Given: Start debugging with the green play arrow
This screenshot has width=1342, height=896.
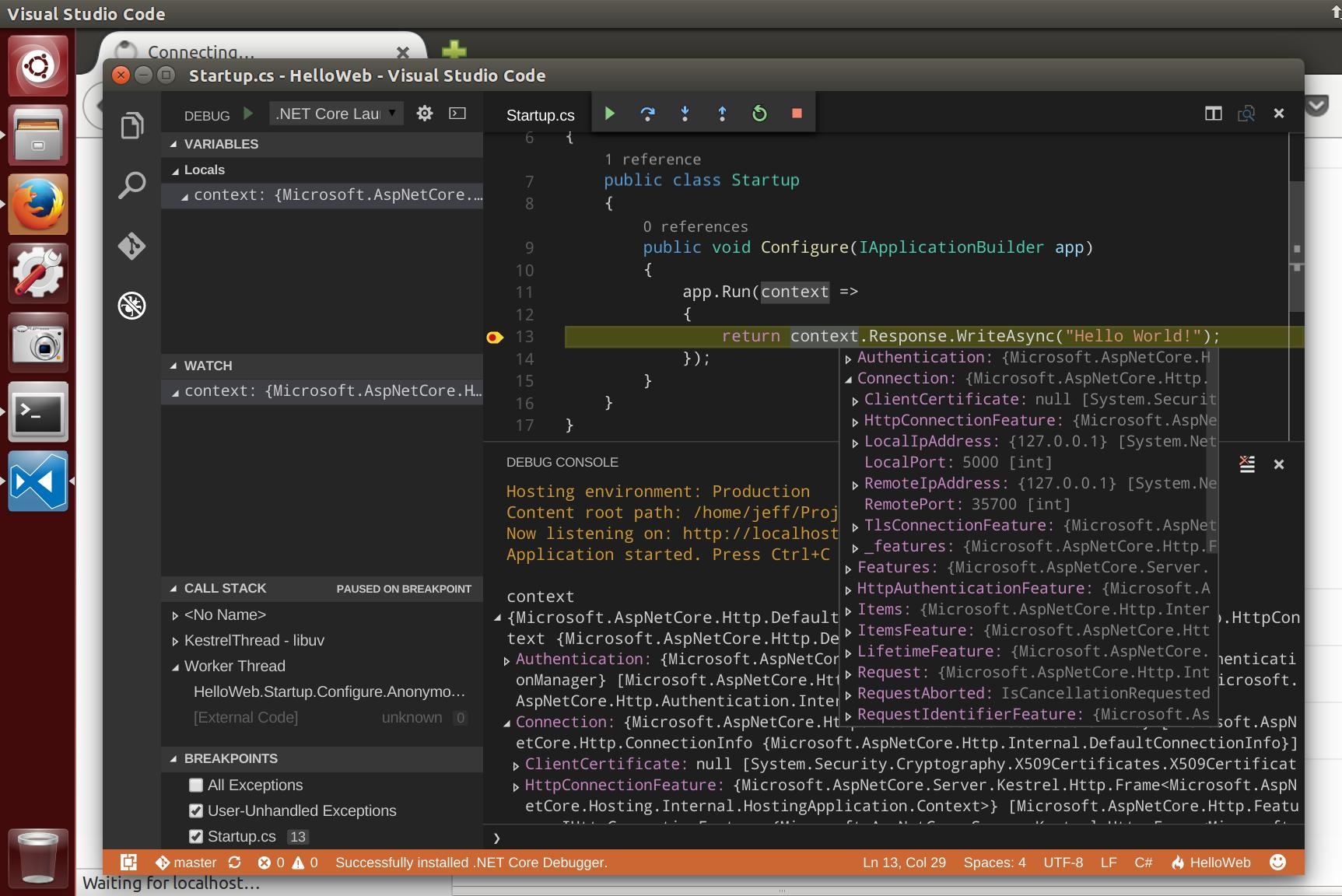Looking at the screenshot, I should [248, 114].
